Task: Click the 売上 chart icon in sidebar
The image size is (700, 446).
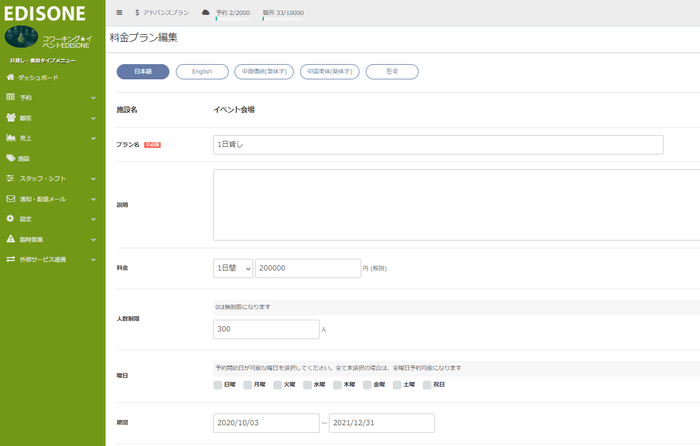Action: [10, 138]
